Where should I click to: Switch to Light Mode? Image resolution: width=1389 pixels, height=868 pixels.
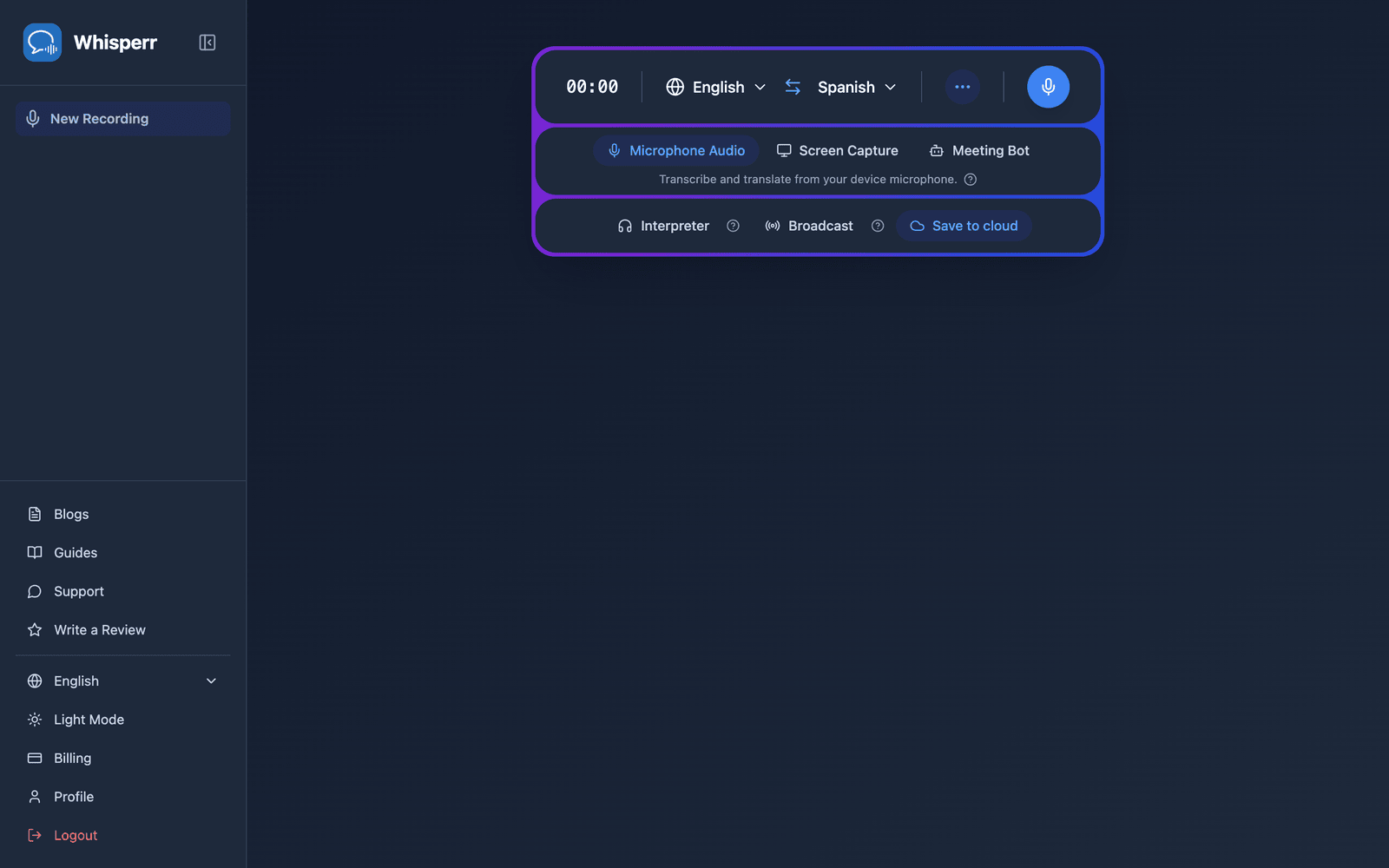click(x=122, y=720)
